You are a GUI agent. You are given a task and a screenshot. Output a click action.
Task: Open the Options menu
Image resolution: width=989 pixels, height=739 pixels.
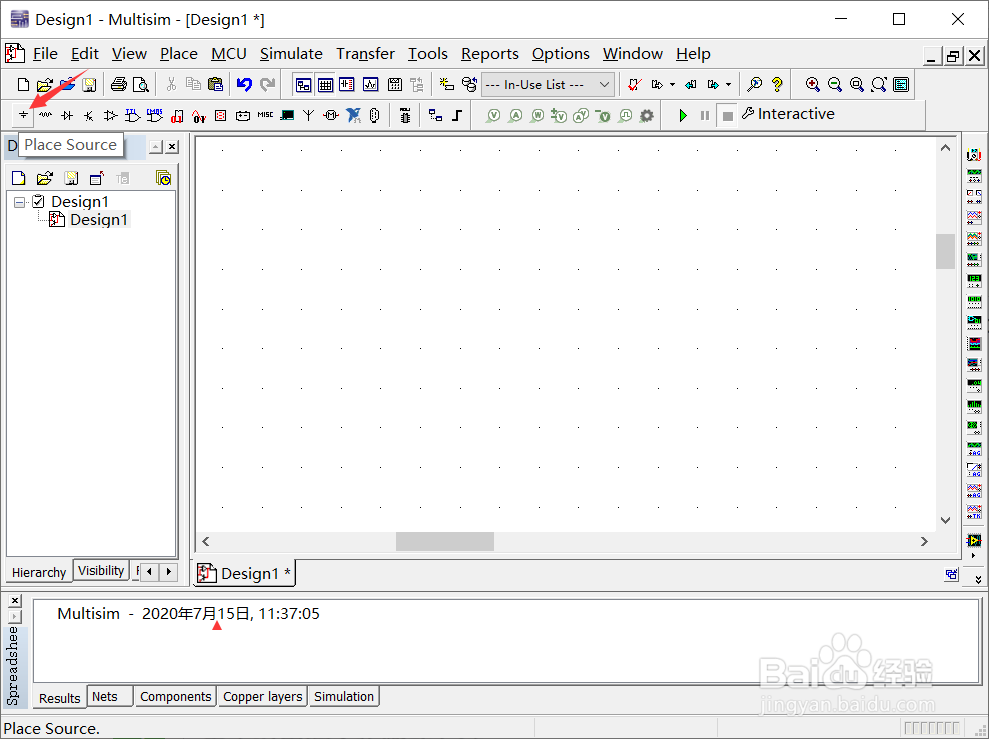pos(561,54)
